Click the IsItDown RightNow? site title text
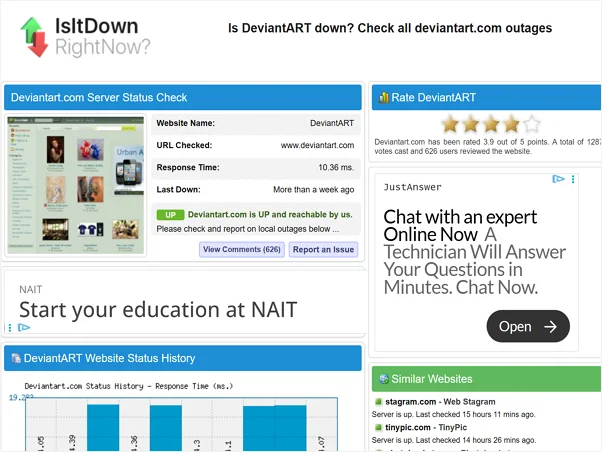This screenshot has width=602, height=452. (x=102, y=36)
